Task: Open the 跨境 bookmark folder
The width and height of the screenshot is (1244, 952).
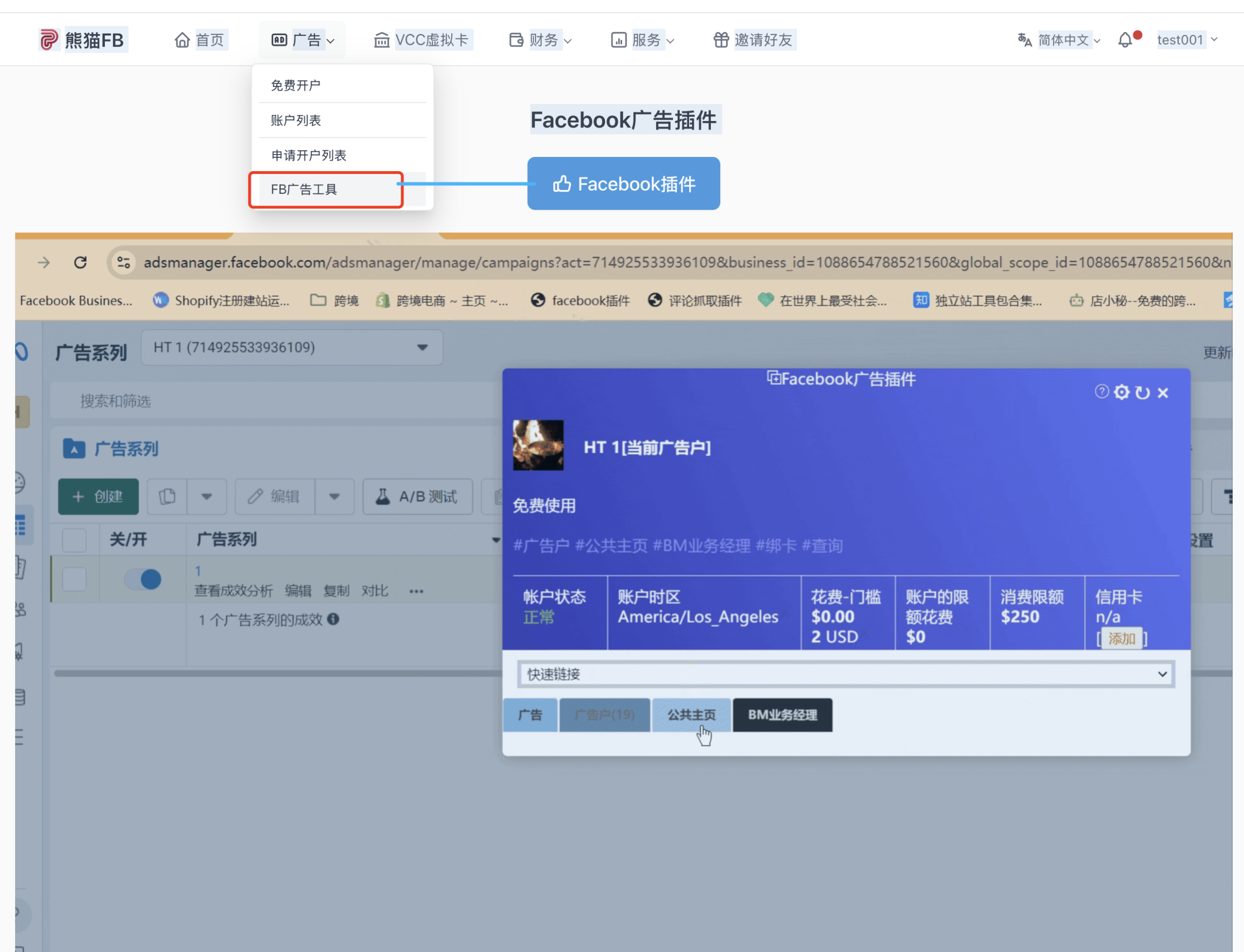Action: [x=334, y=300]
